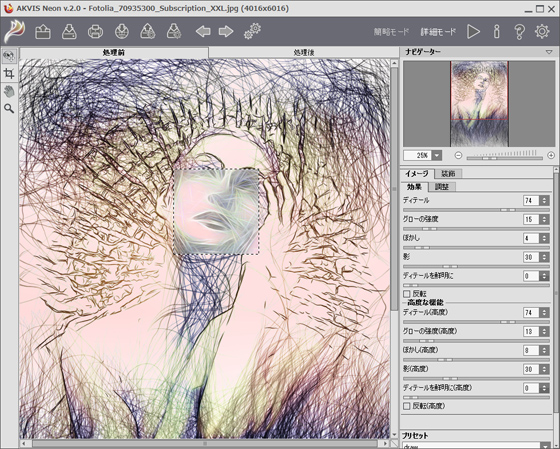Click the Navigator preview thumbnail
This screenshot has height=449, width=560.
click(479, 104)
